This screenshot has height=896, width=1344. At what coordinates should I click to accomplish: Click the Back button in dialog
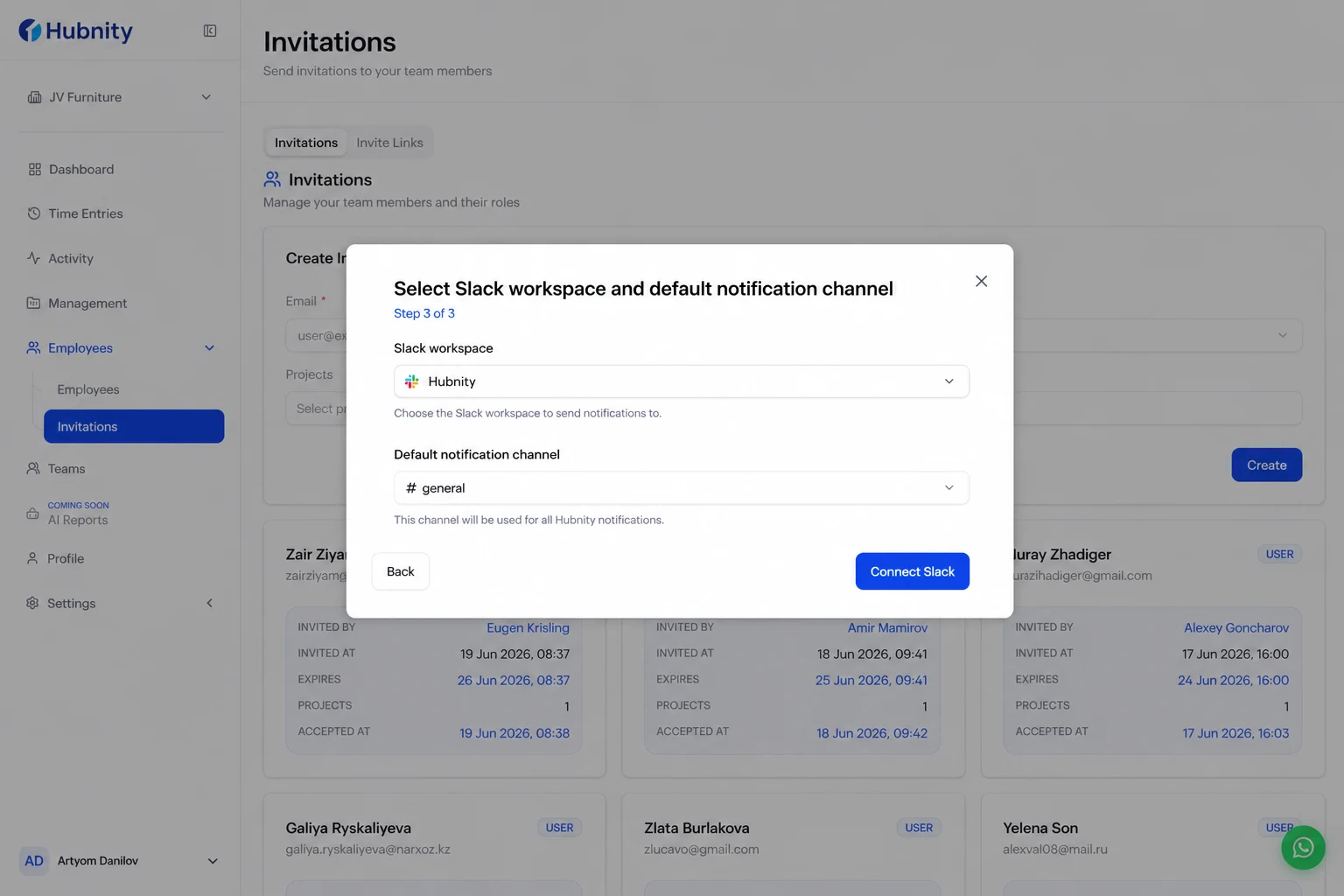pos(401,571)
